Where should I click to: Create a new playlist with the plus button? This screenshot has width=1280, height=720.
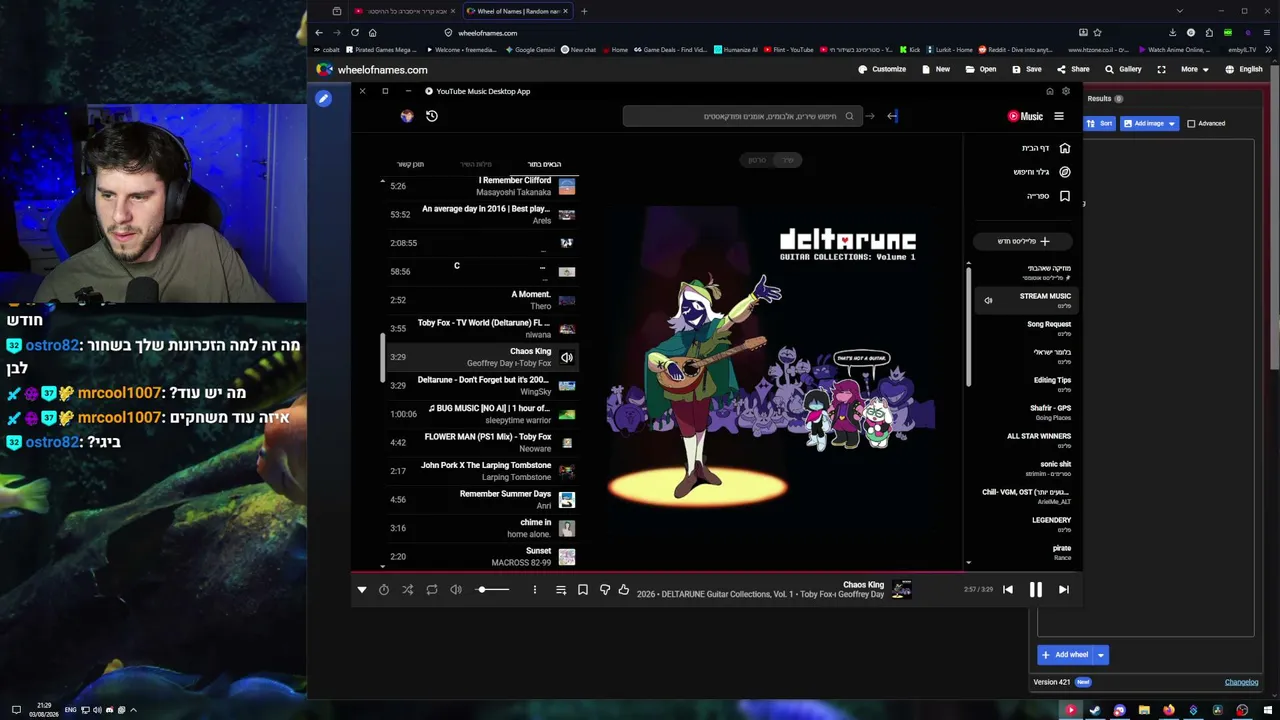coord(1023,241)
